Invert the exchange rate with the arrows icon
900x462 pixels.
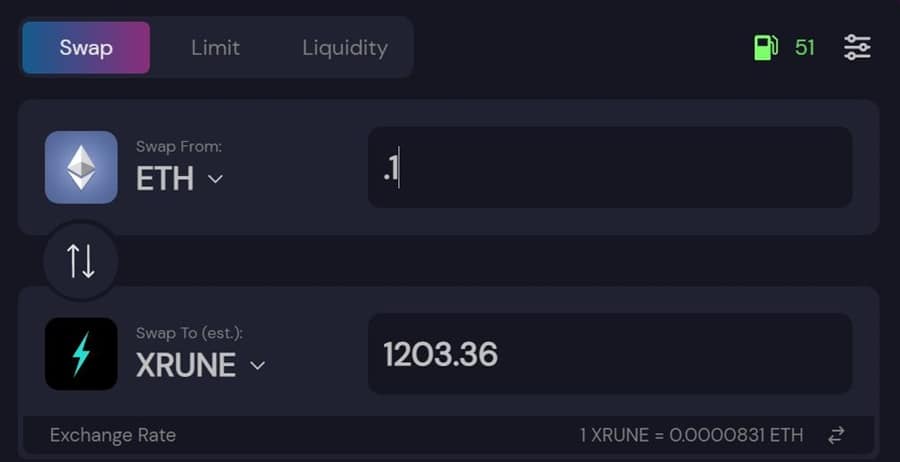coord(837,435)
